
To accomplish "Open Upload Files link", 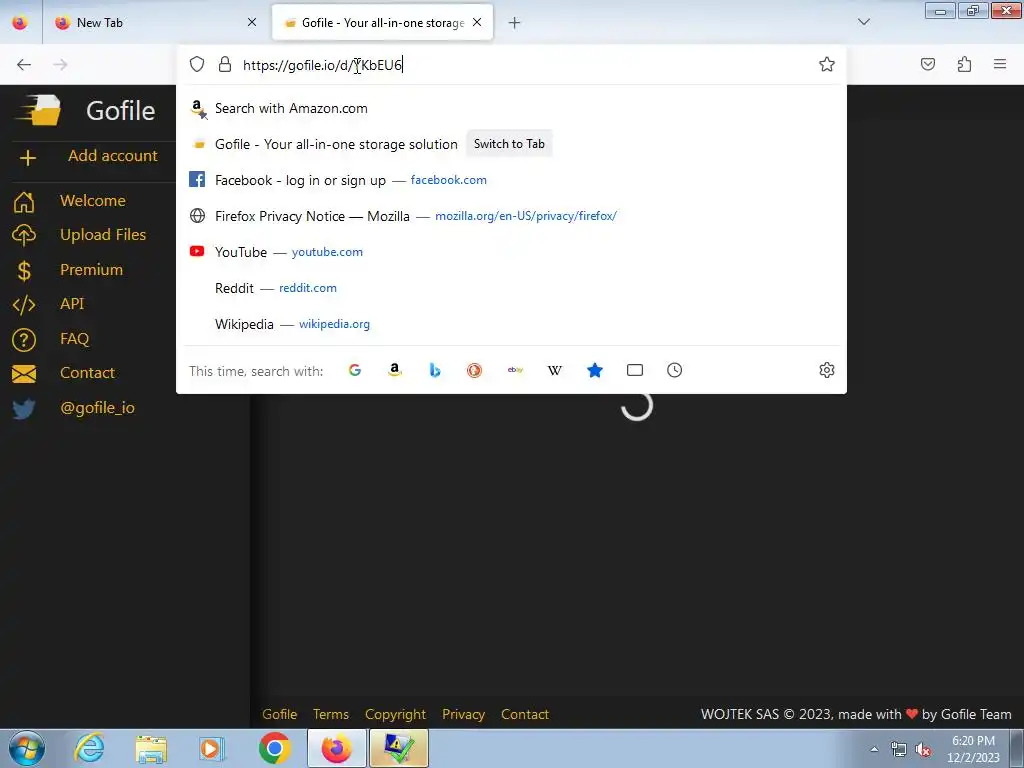I will pyautogui.click(x=103, y=234).
